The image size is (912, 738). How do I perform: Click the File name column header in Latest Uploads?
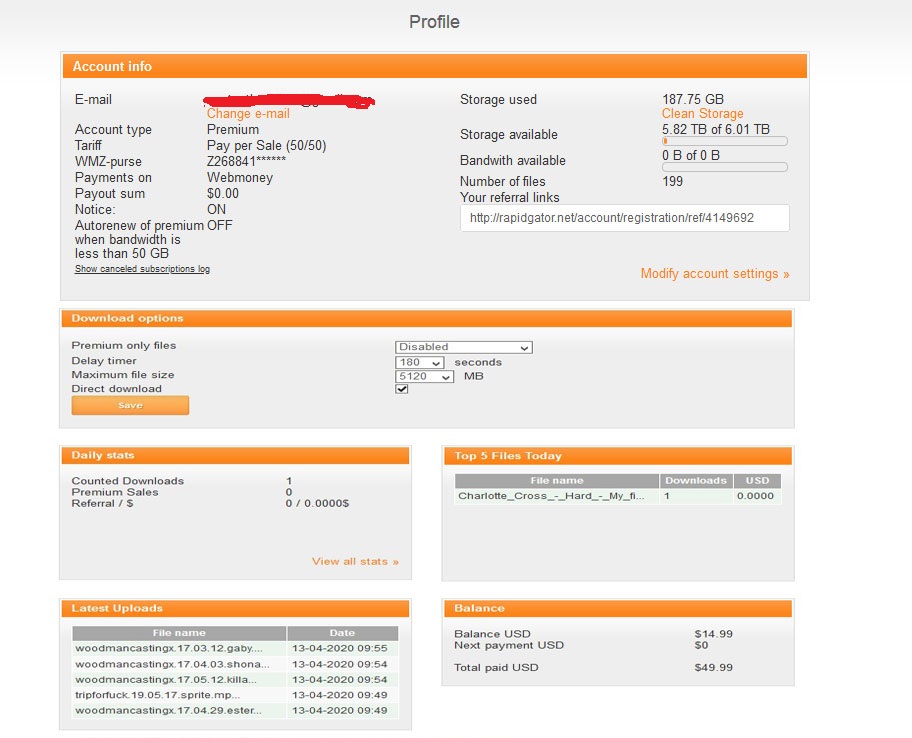(179, 633)
